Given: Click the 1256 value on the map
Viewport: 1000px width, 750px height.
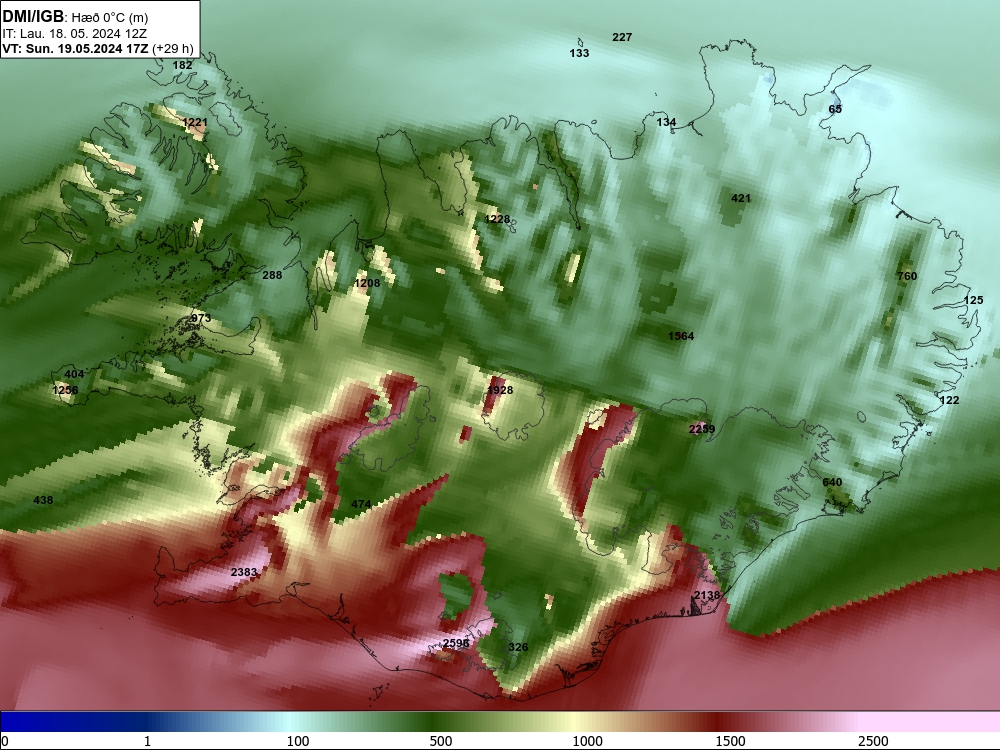Looking at the screenshot, I should tap(65, 390).
